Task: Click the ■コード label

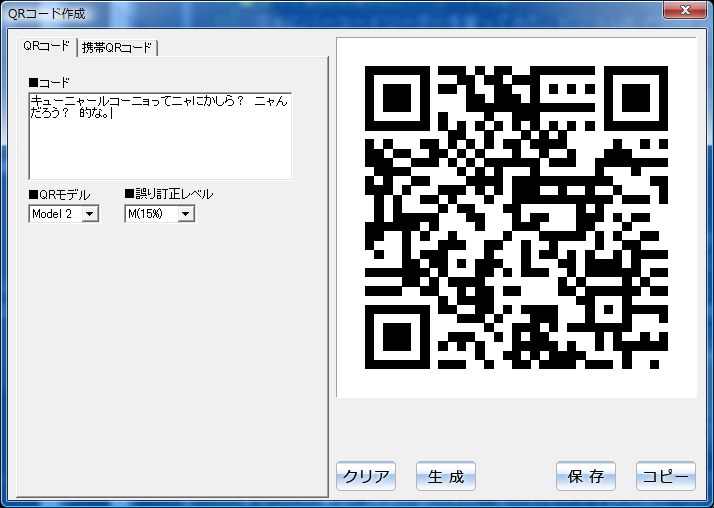Action: tap(49, 82)
